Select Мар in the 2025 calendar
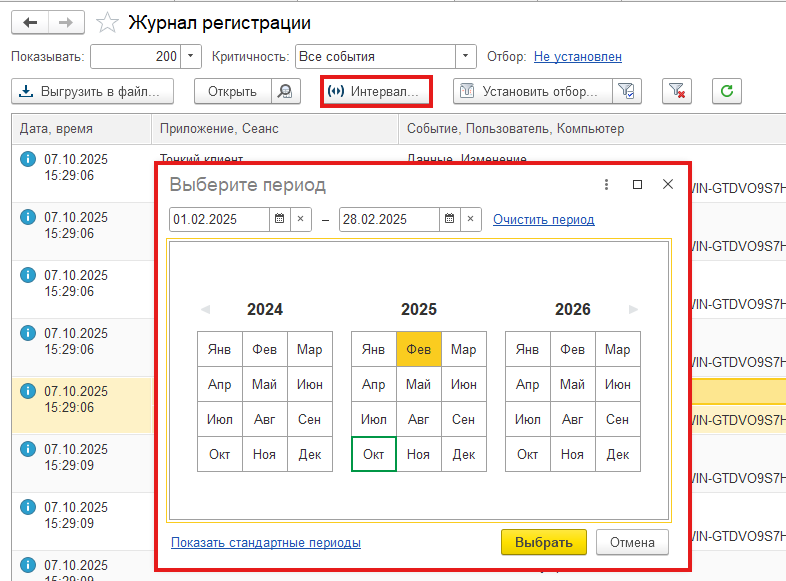The image size is (786, 581). tap(464, 349)
